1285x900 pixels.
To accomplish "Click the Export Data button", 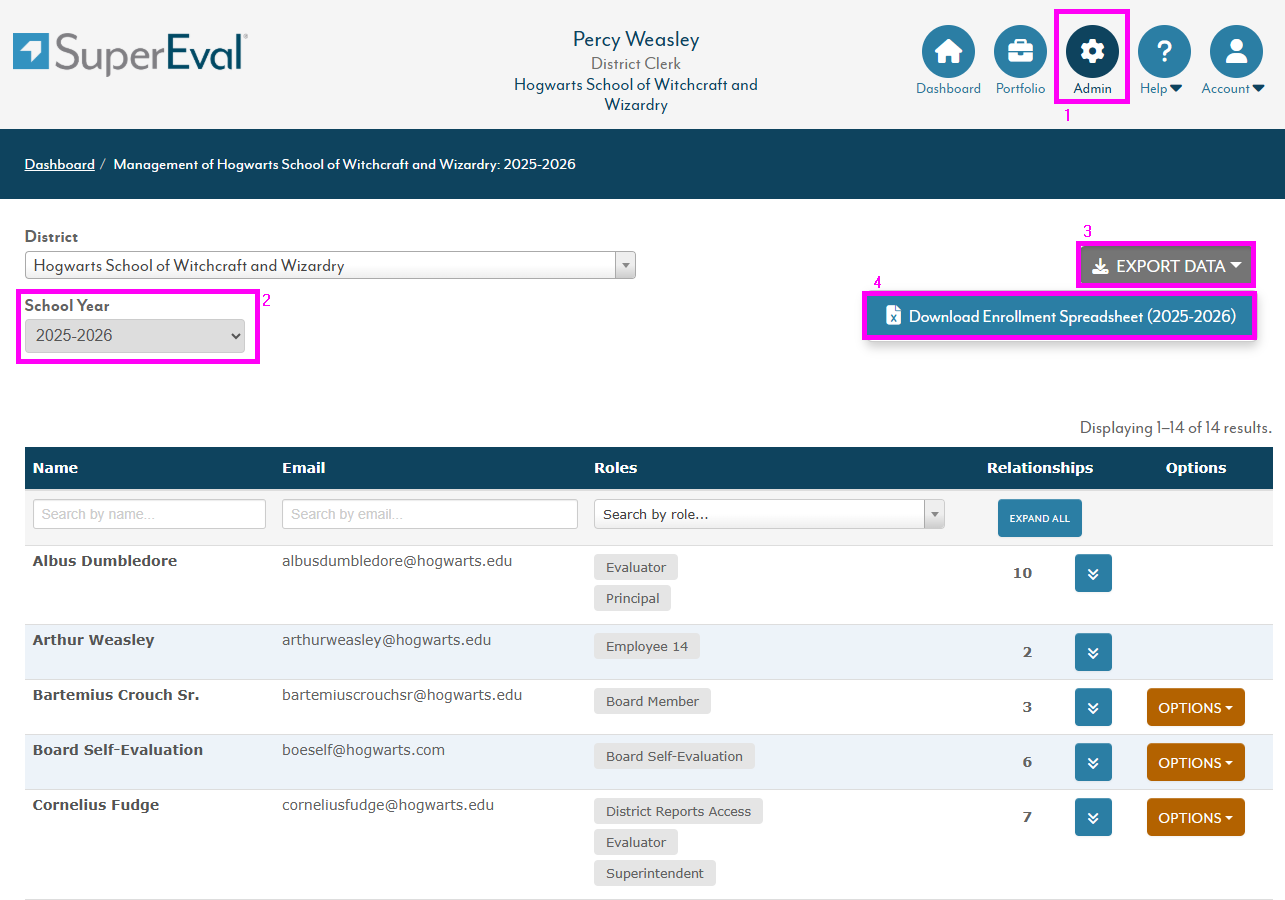I will (1166, 266).
